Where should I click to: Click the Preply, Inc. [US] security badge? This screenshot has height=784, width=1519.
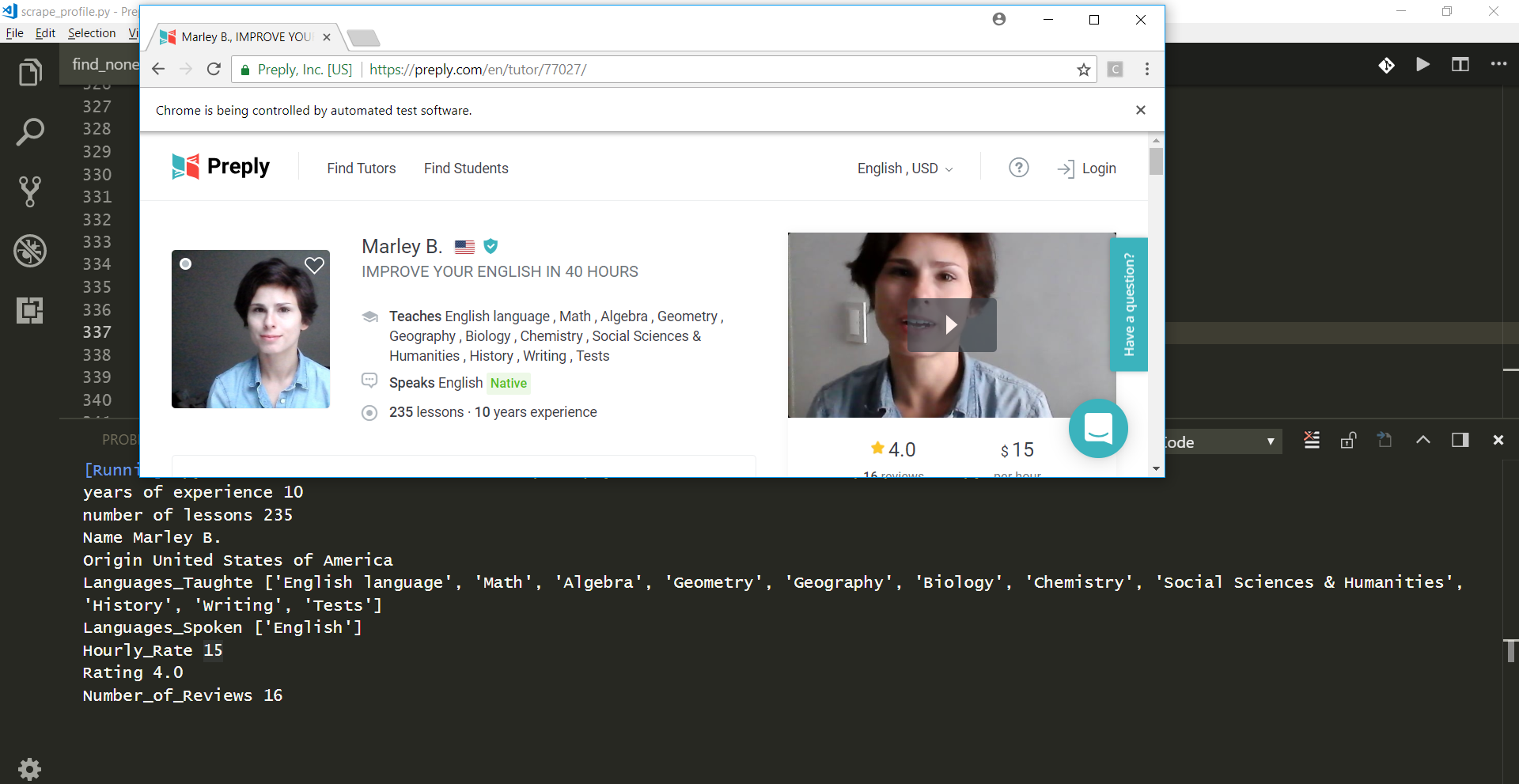[x=296, y=70]
